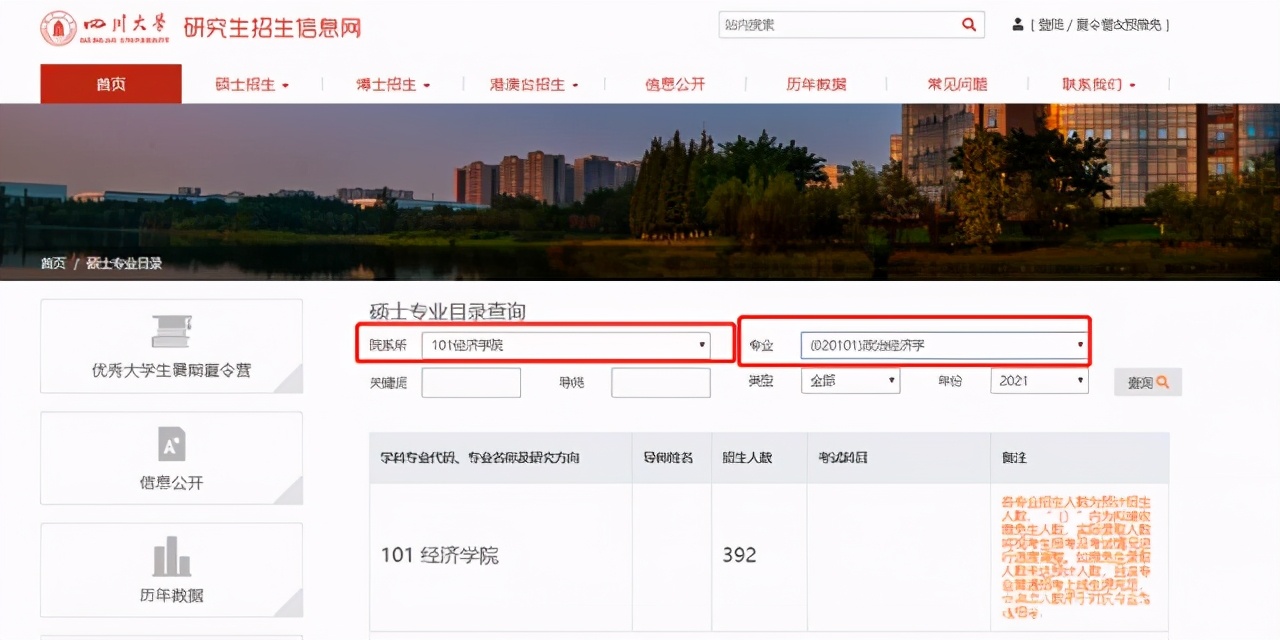Expand the 博士招生 navigation submenu

point(391,84)
